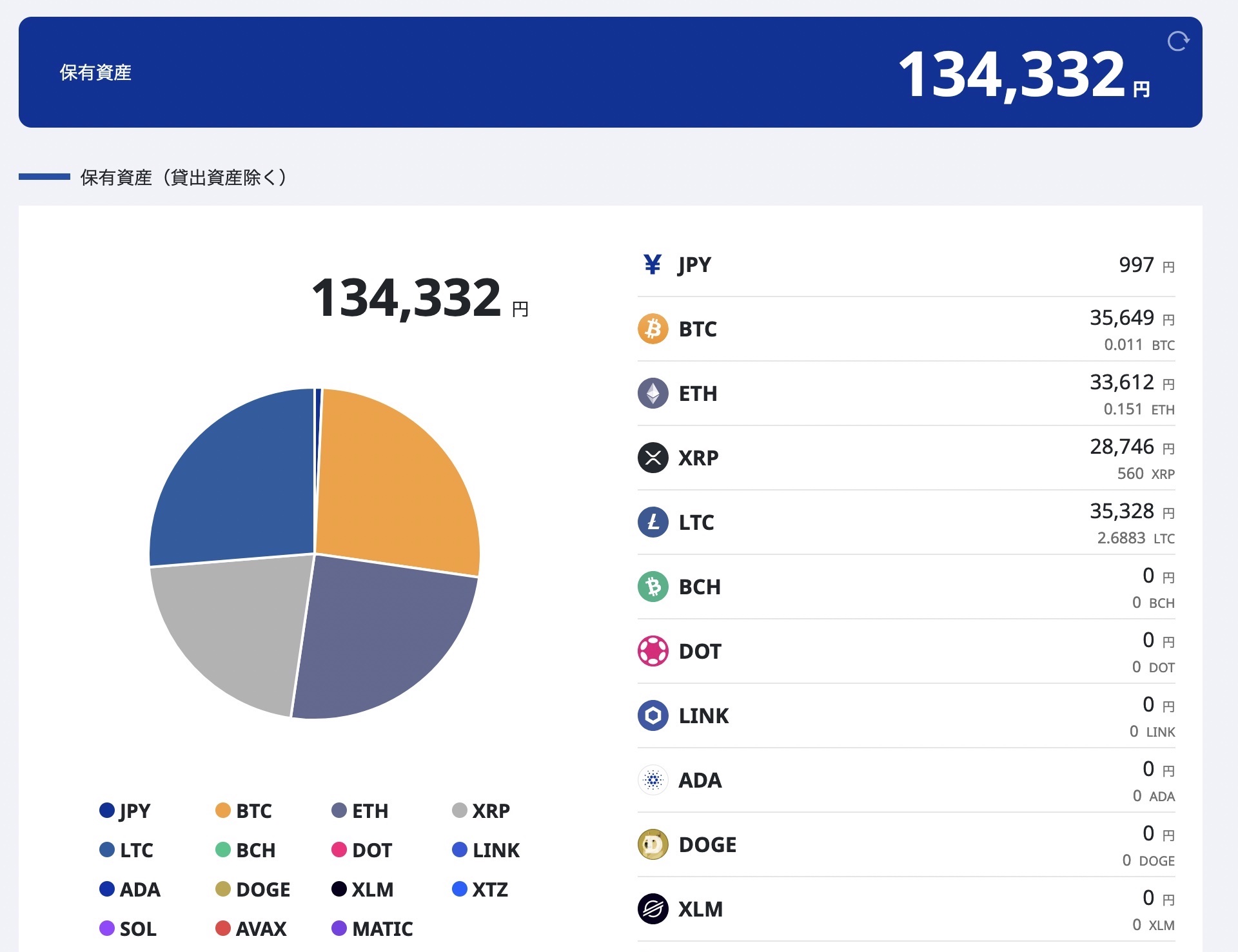
Task: Click the Bitcoin Cash BCH icon
Action: pos(653,587)
